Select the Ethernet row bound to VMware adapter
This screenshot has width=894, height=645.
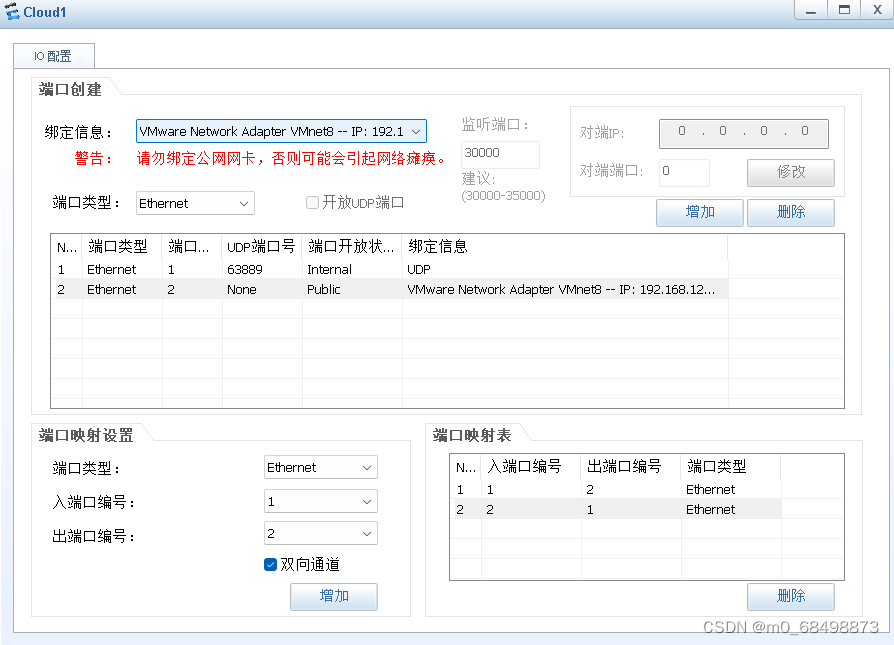[400, 289]
